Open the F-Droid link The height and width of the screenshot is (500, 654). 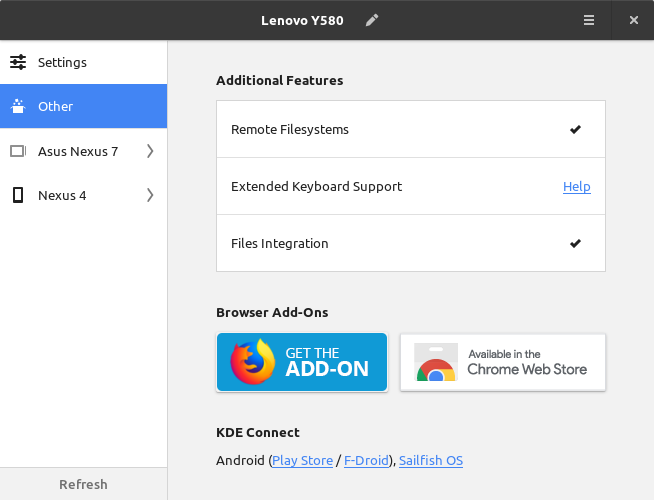(366, 460)
